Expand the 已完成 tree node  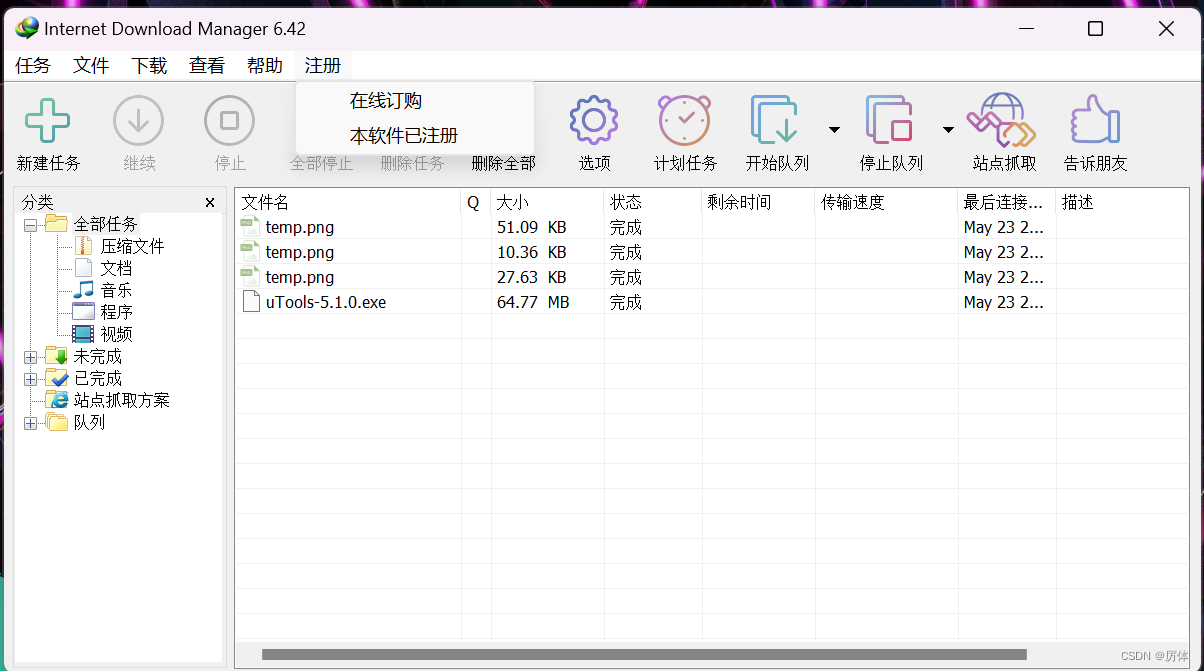[30, 378]
